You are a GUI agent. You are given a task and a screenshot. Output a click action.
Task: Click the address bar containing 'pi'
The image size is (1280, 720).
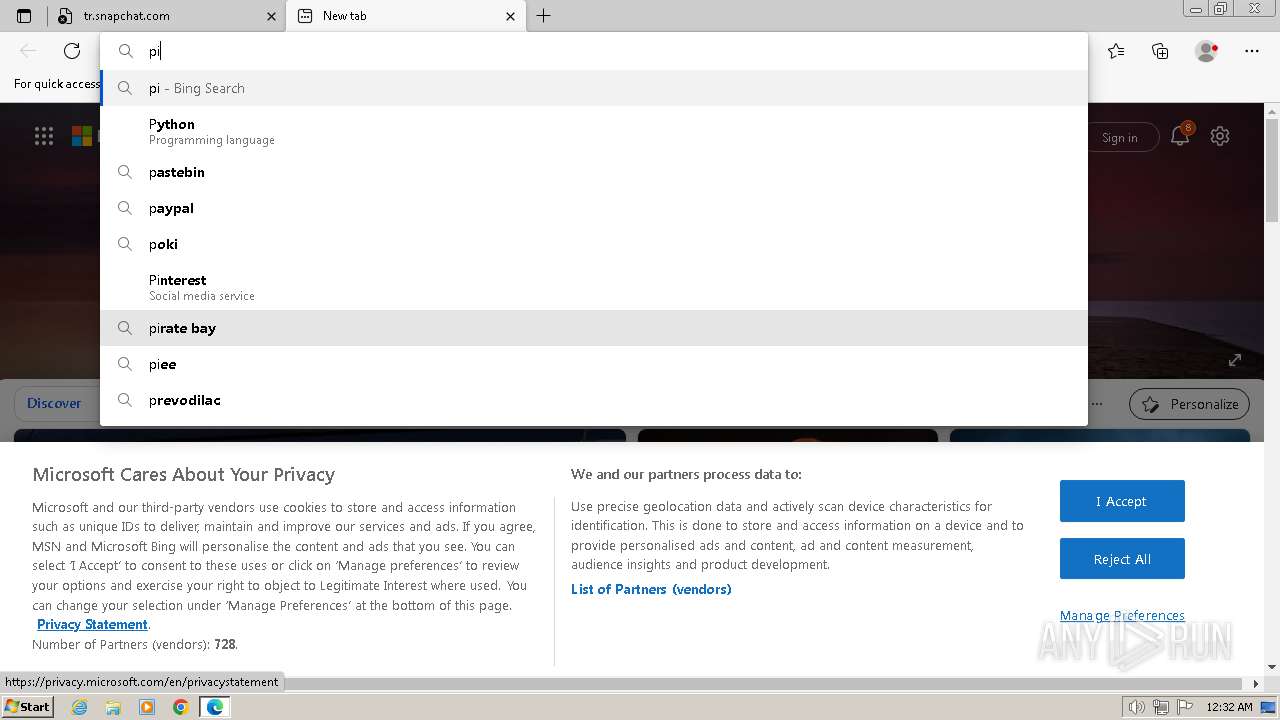pyautogui.click(x=594, y=51)
